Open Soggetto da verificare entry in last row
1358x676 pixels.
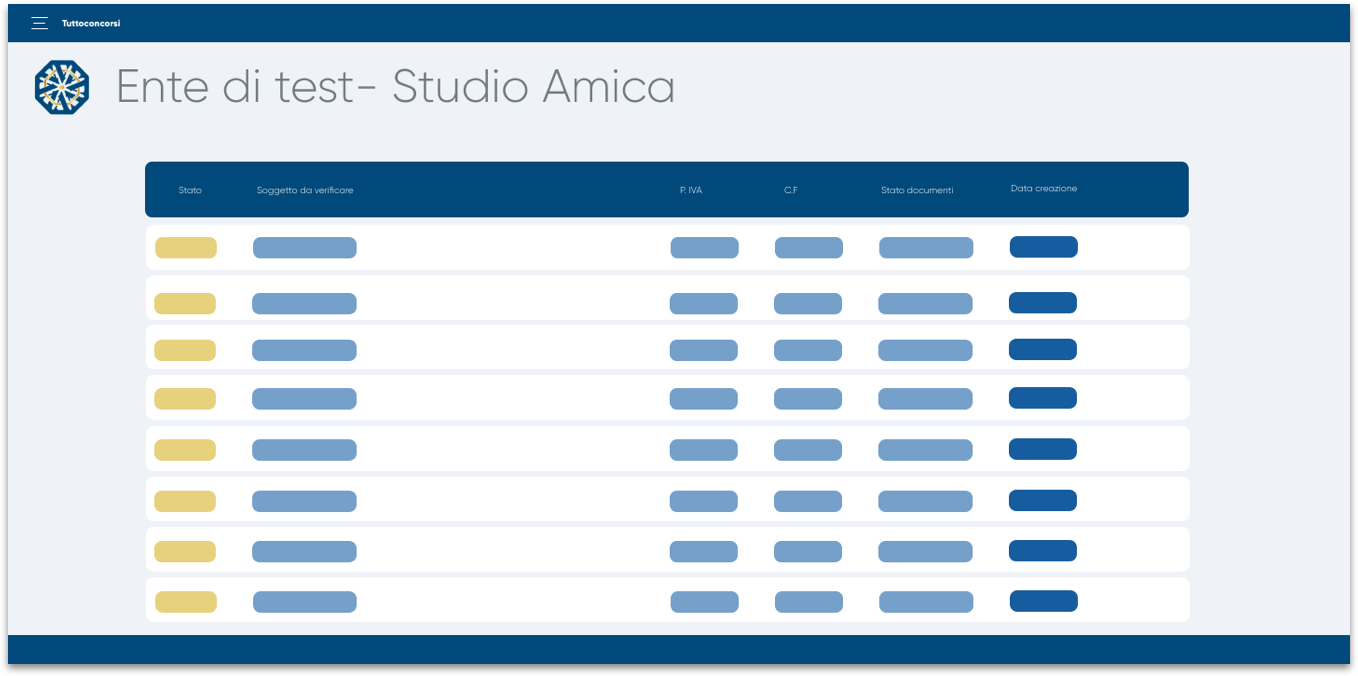click(305, 602)
